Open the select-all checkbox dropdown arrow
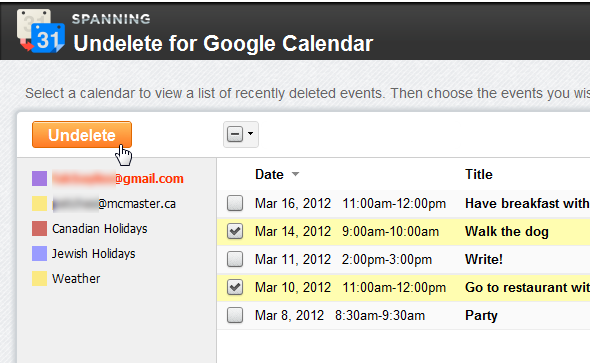The width and height of the screenshot is (590, 363). point(250,134)
